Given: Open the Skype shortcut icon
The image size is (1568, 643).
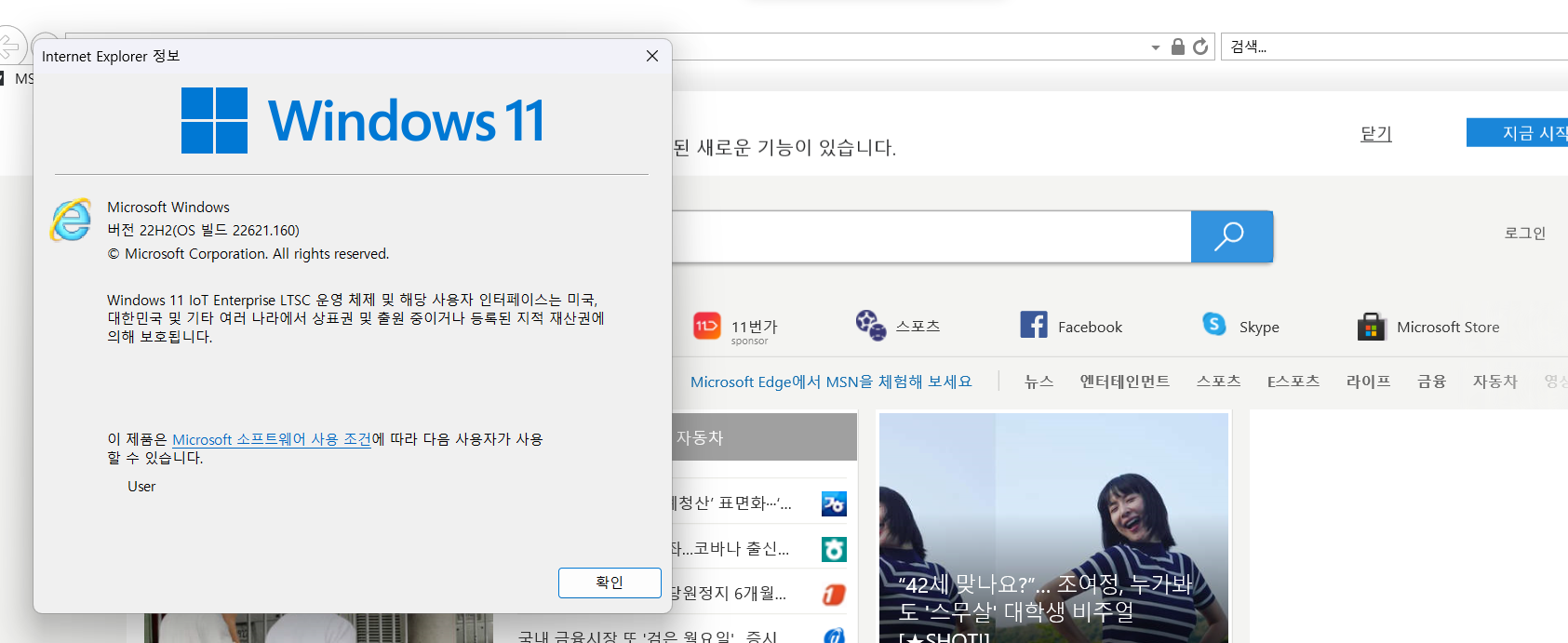Looking at the screenshot, I should (1214, 324).
